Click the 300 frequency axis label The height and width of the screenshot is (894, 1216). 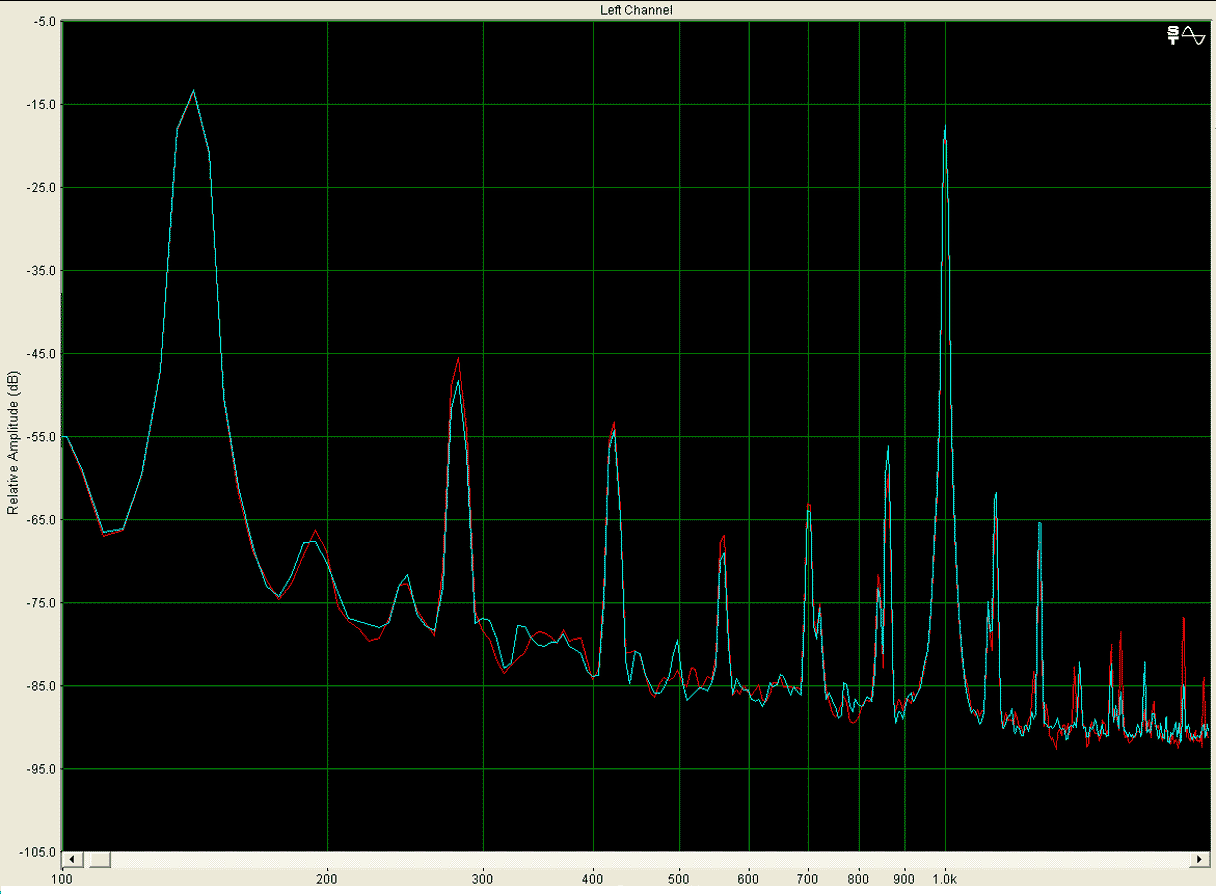(482, 880)
